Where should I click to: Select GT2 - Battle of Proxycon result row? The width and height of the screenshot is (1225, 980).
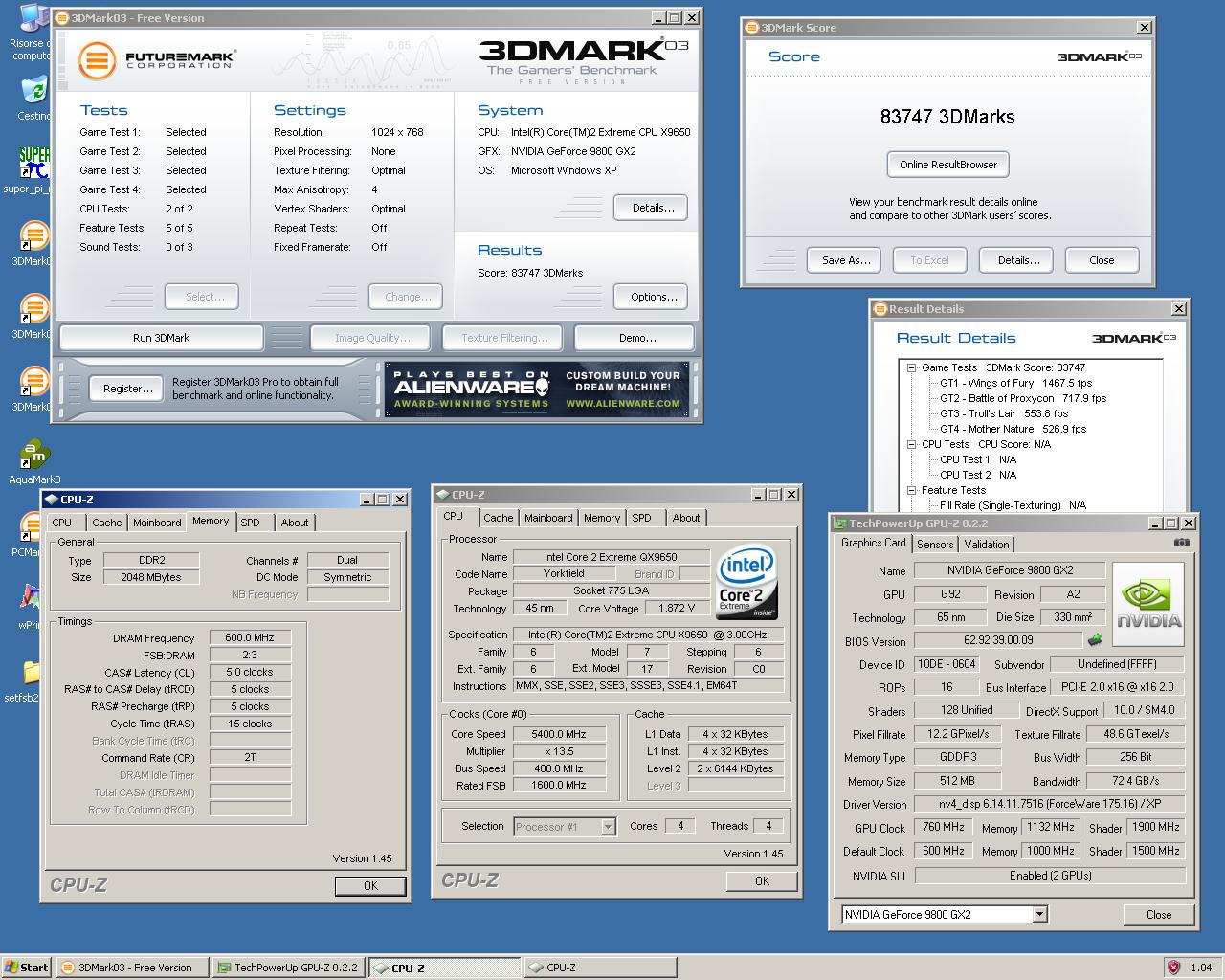click(1022, 398)
